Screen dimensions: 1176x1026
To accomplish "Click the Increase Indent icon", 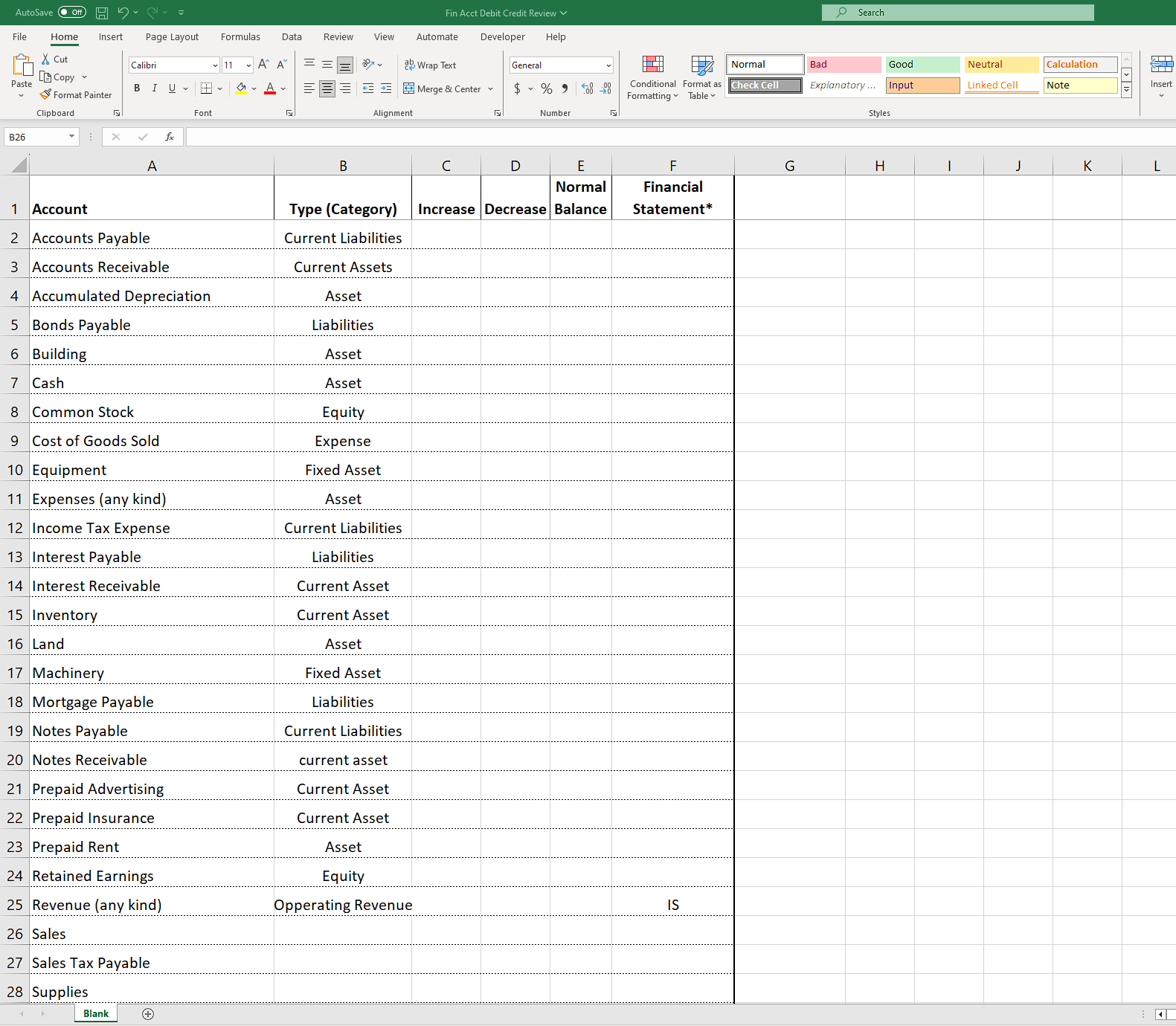I will click(386, 88).
